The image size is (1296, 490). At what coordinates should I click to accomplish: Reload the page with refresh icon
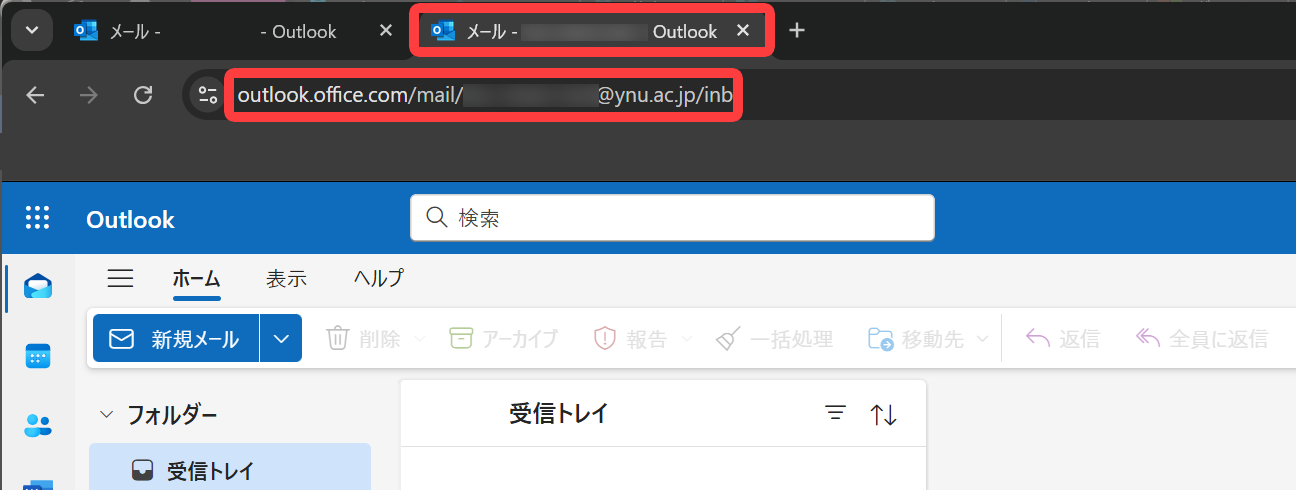click(143, 95)
